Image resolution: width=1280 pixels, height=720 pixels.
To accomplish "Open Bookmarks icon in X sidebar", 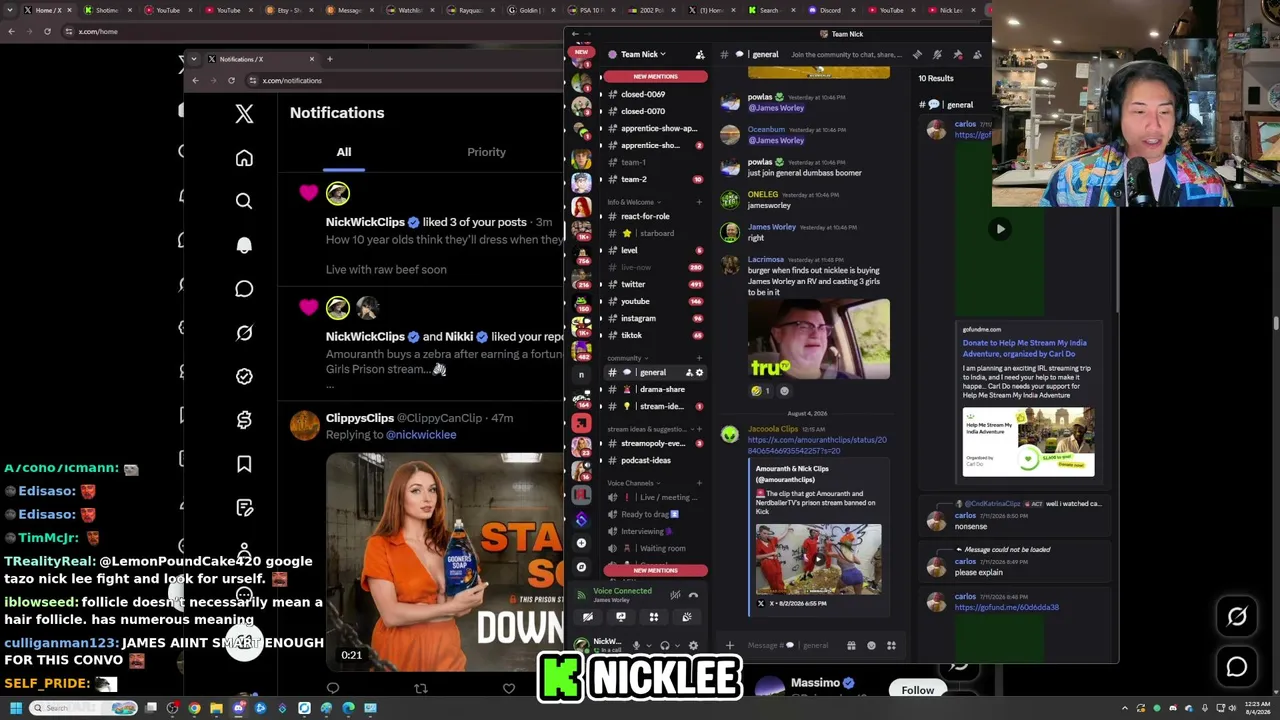I will (x=244, y=464).
